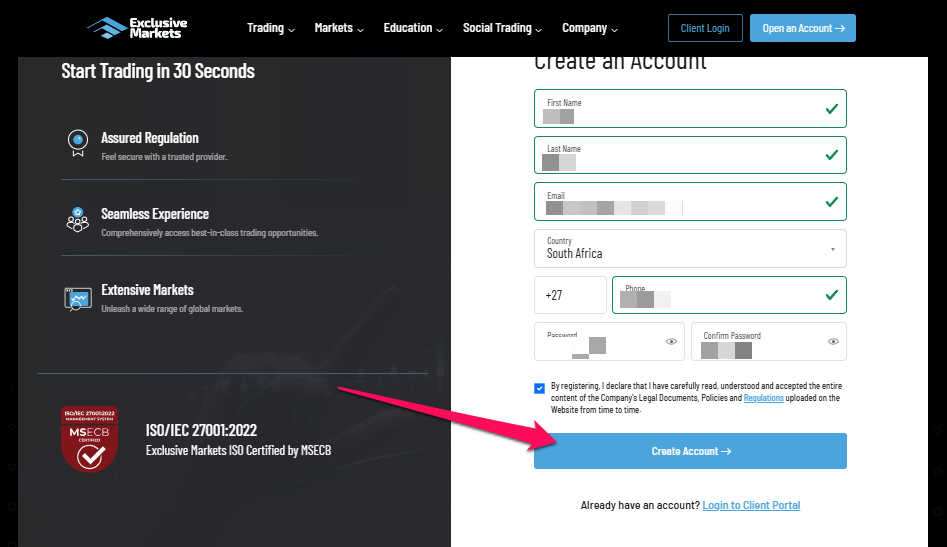Viewport: 947px width, 547px height.
Task: Click the +27 country code box
Action: (570, 295)
